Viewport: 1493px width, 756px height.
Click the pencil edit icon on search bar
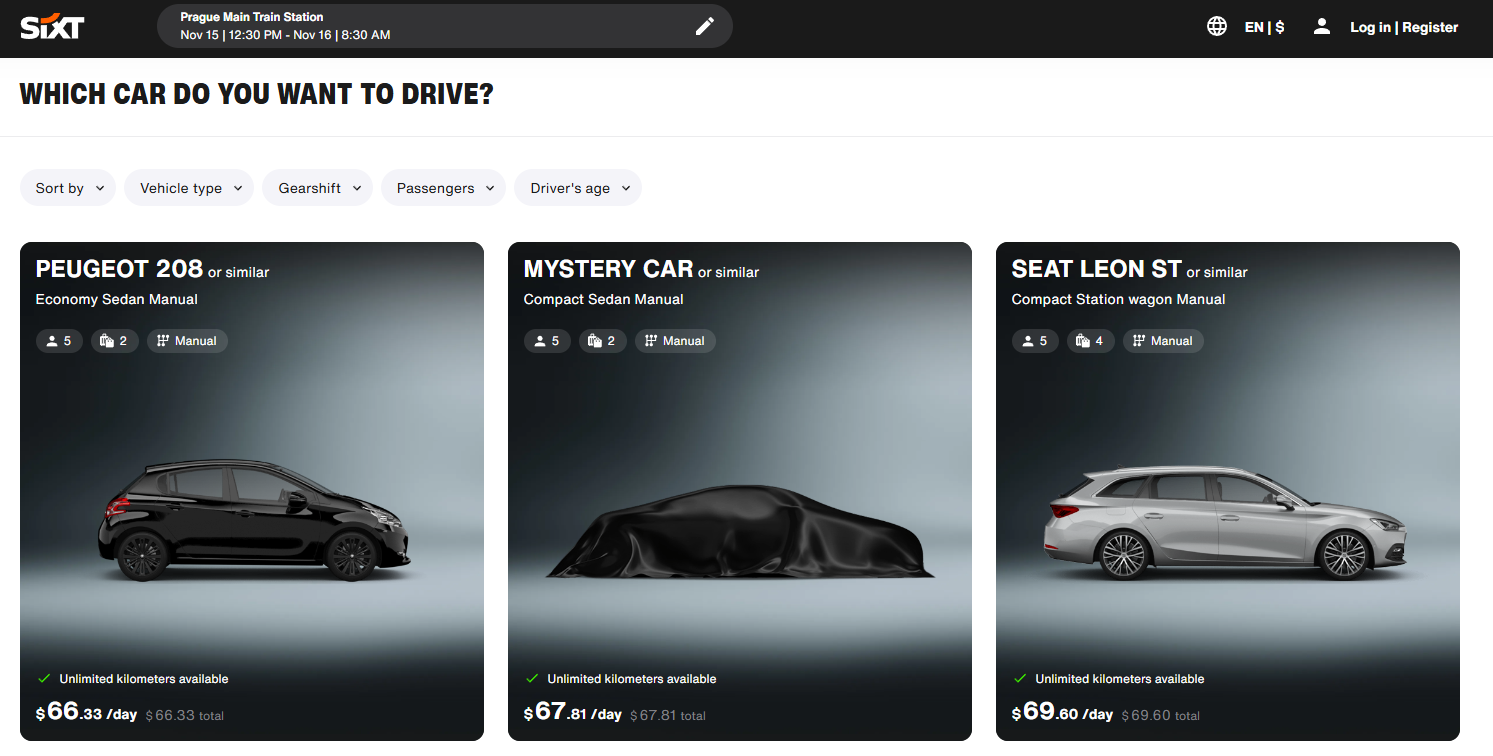point(705,25)
